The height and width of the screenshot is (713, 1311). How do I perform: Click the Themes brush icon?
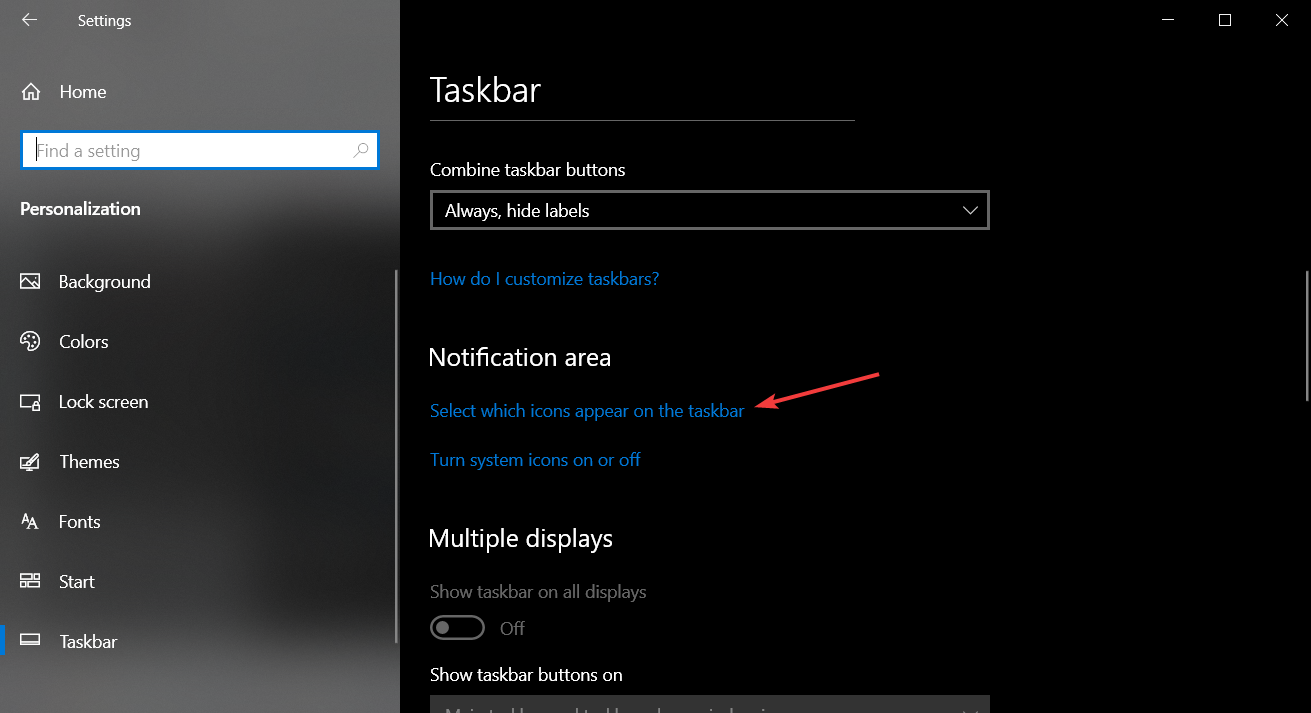[x=30, y=462]
